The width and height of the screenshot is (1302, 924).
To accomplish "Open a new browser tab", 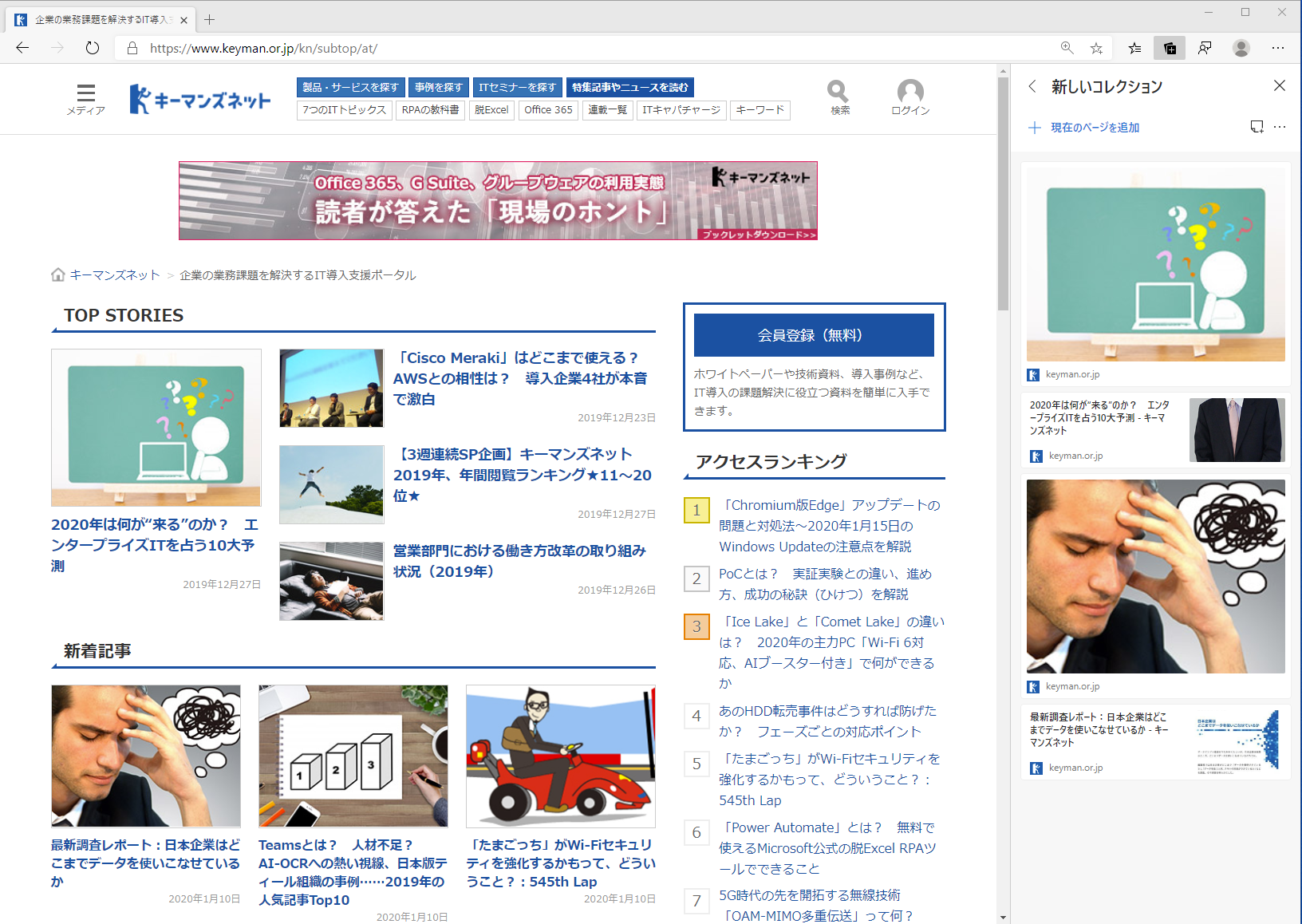I will pyautogui.click(x=209, y=20).
